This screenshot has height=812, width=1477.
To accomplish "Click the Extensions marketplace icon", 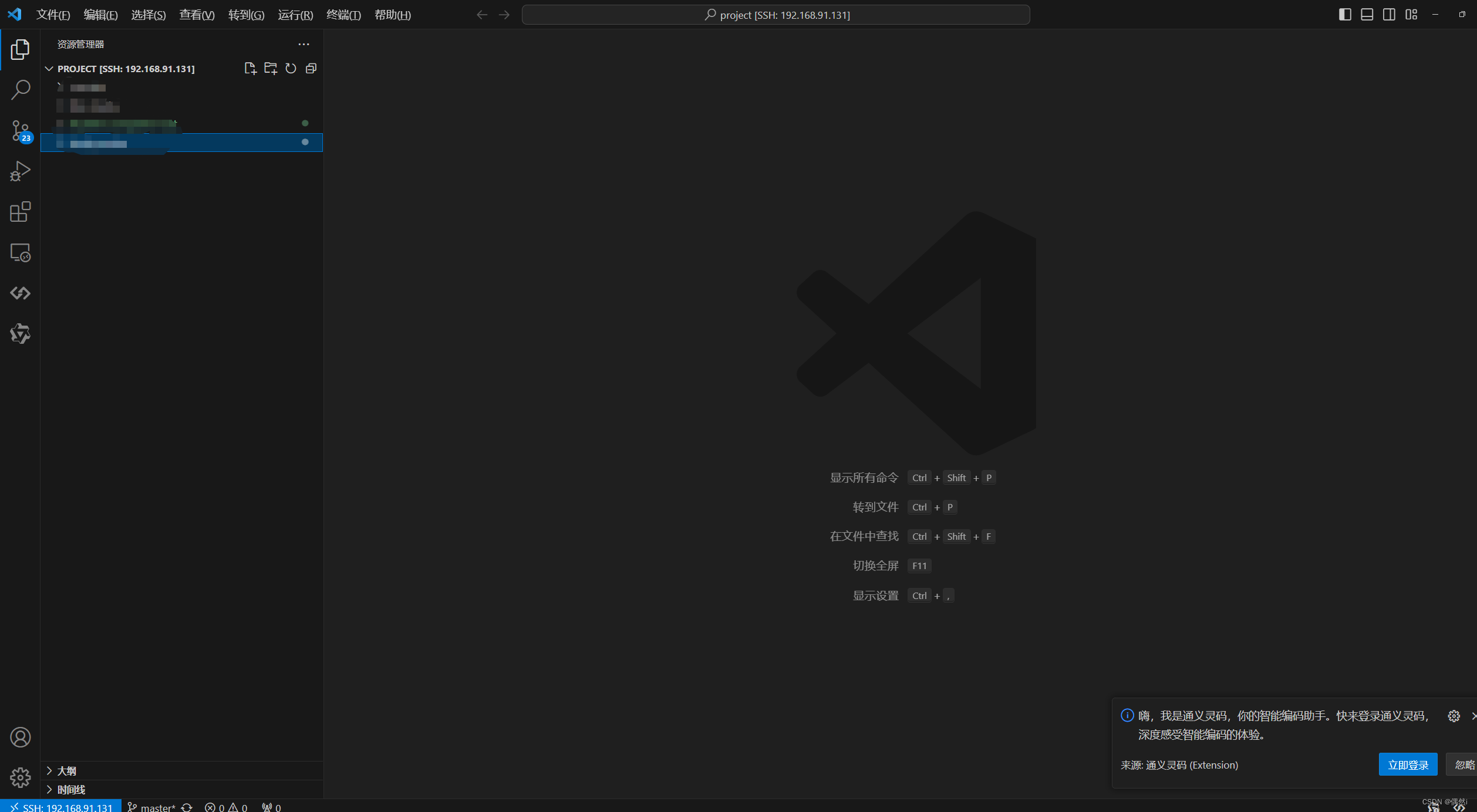I will click(x=20, y=211).
